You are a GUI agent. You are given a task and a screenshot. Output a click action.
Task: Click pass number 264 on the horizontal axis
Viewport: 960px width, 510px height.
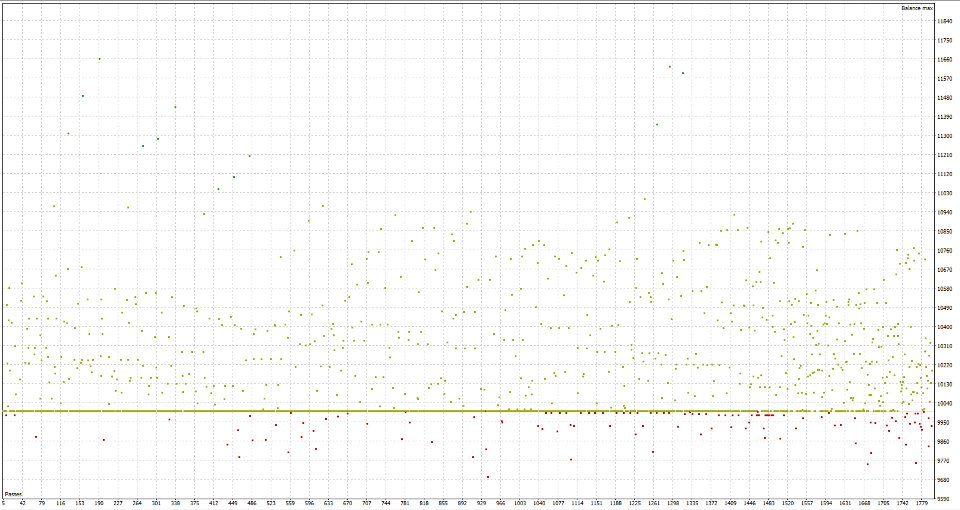[137, 503]
